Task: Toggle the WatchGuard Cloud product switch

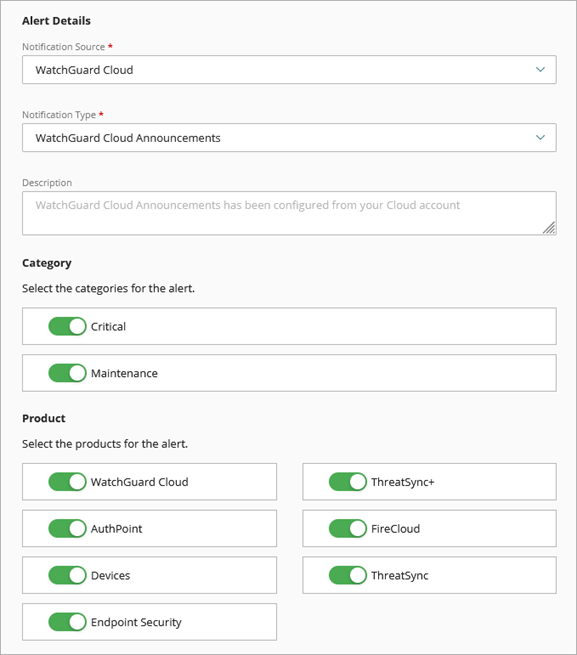Action: [67, 482]
